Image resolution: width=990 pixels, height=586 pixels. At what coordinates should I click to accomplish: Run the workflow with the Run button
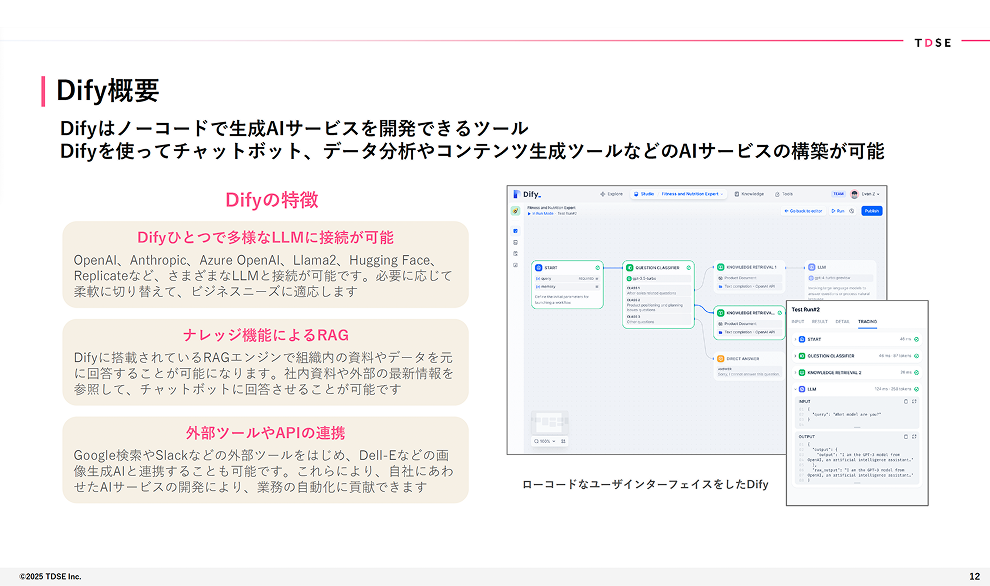[837, 211]
